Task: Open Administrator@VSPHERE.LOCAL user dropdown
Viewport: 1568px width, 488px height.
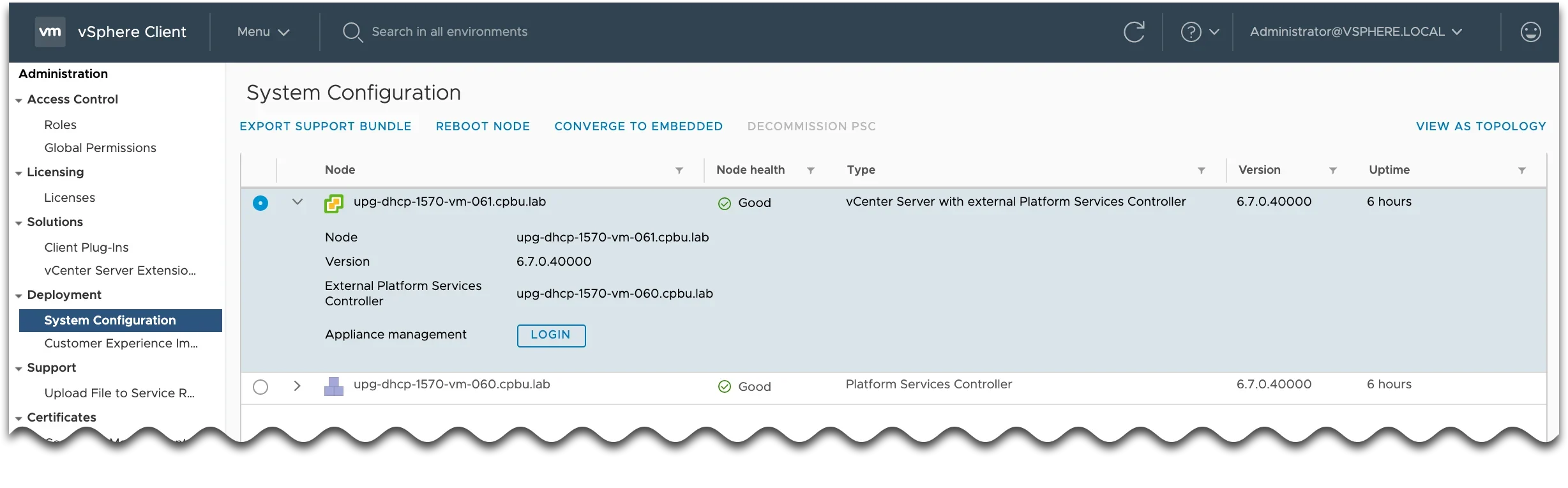Action: click(1356, 32)
